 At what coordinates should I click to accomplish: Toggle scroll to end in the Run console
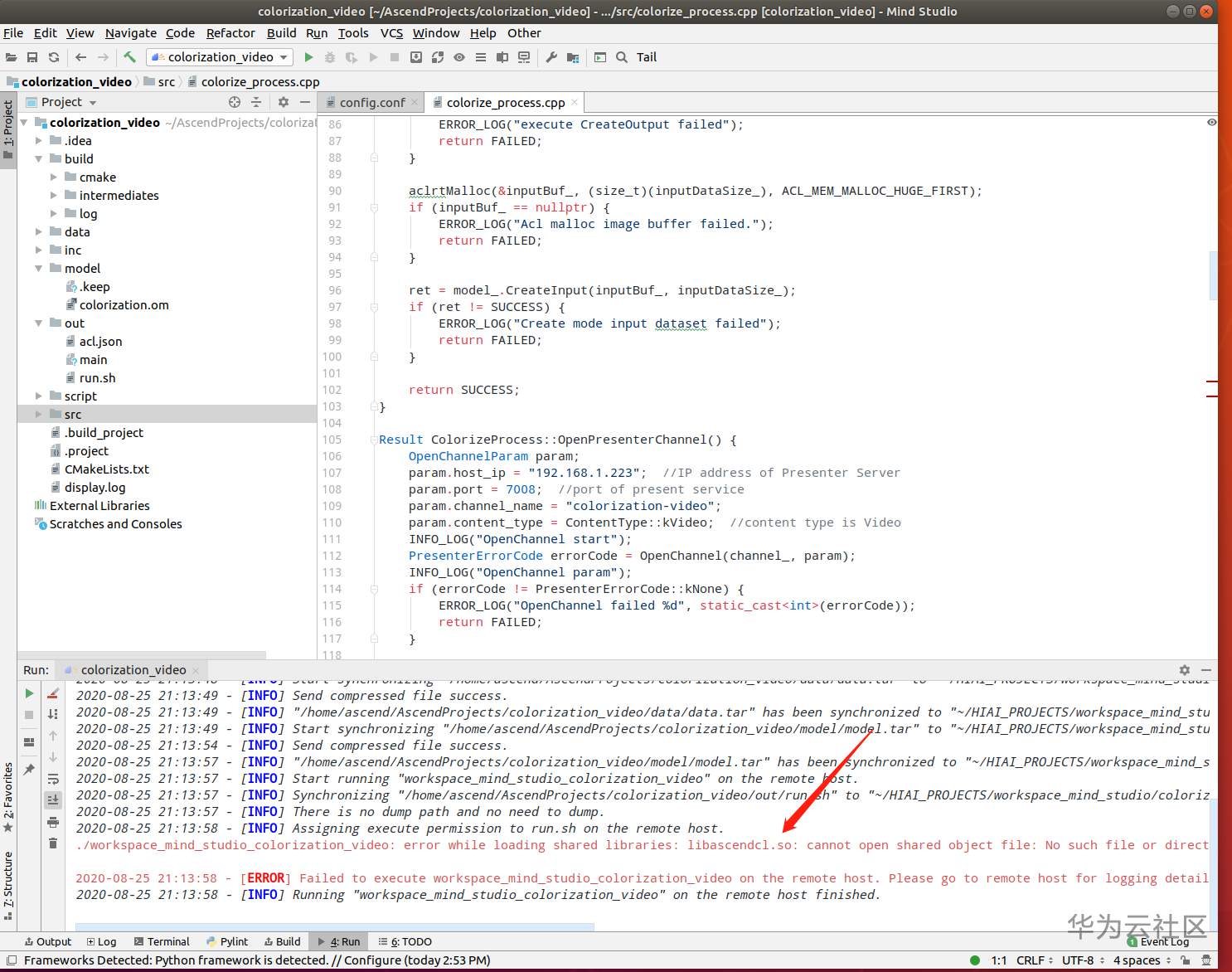[x=53, y=799]
